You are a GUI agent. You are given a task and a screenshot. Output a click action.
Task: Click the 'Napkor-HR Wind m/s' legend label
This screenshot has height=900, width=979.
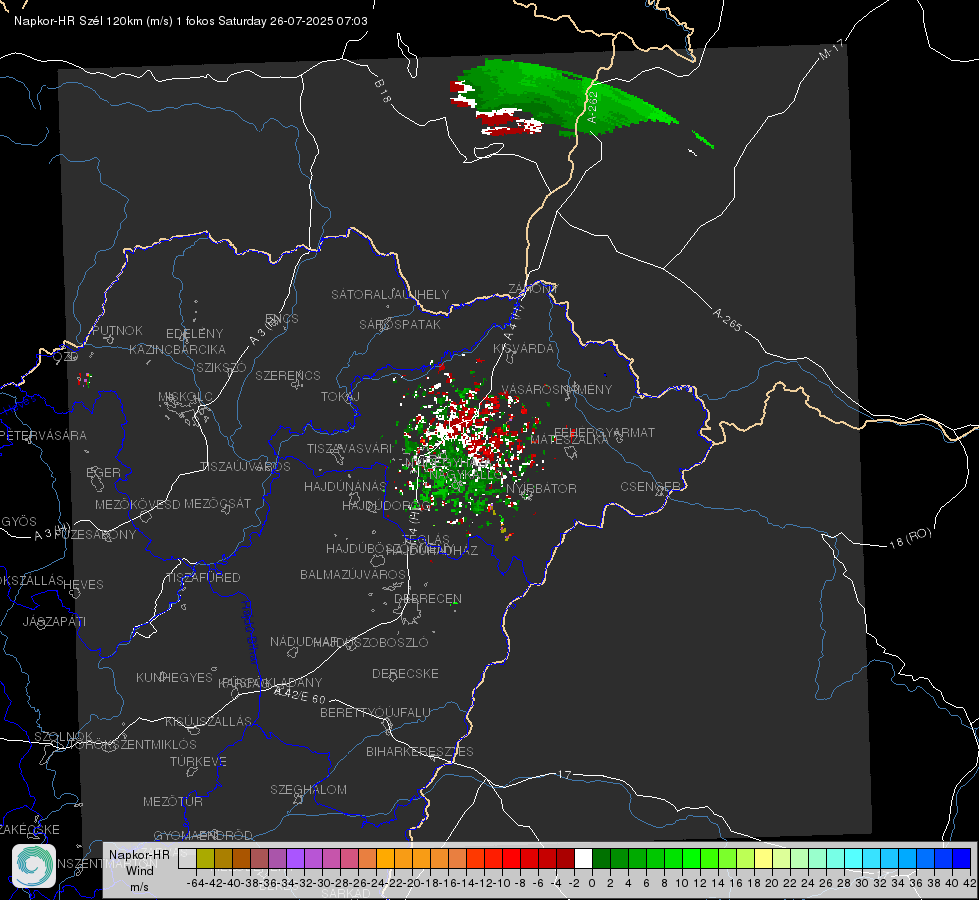pos(139,870)
